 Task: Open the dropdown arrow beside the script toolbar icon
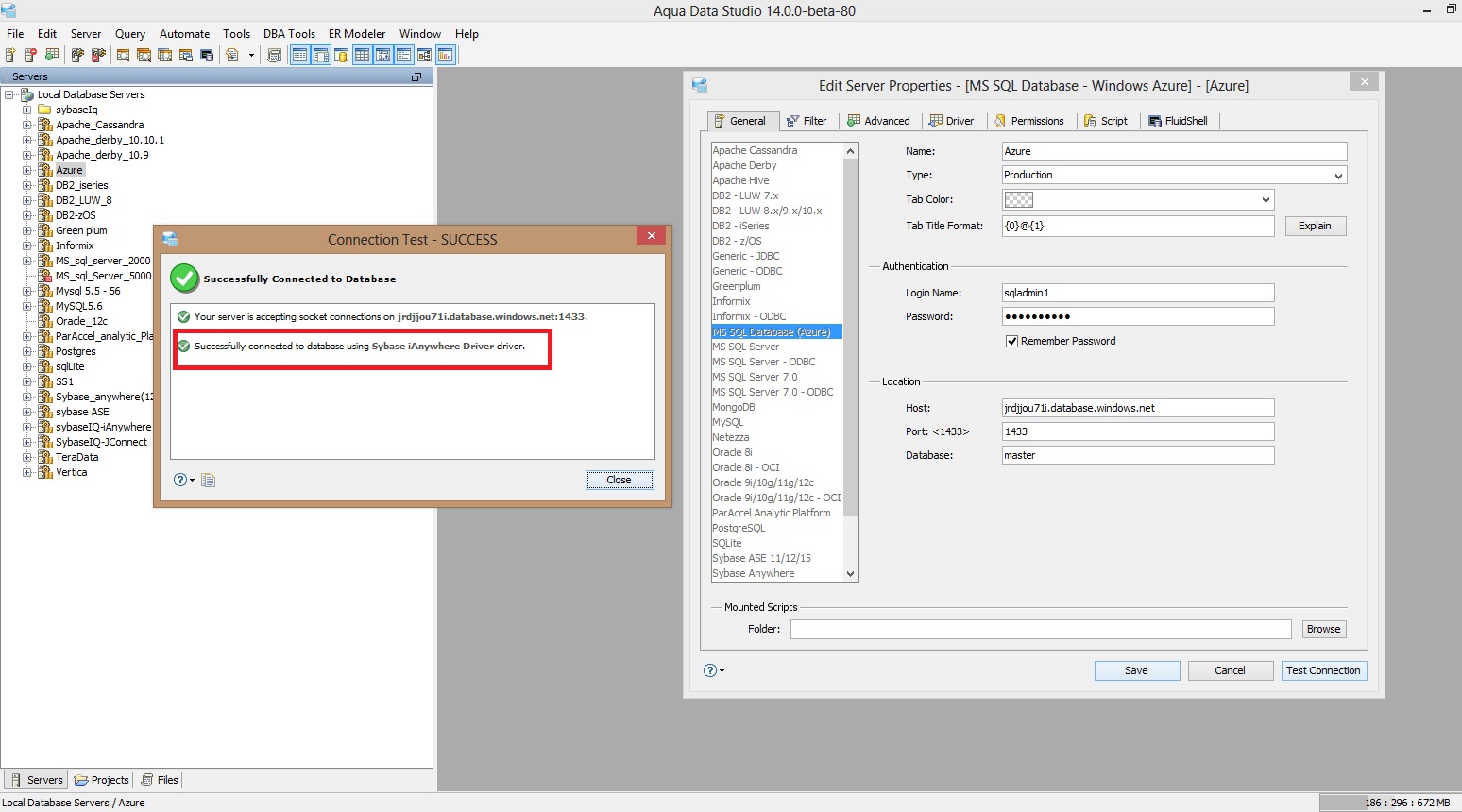[x=251, y=55]
